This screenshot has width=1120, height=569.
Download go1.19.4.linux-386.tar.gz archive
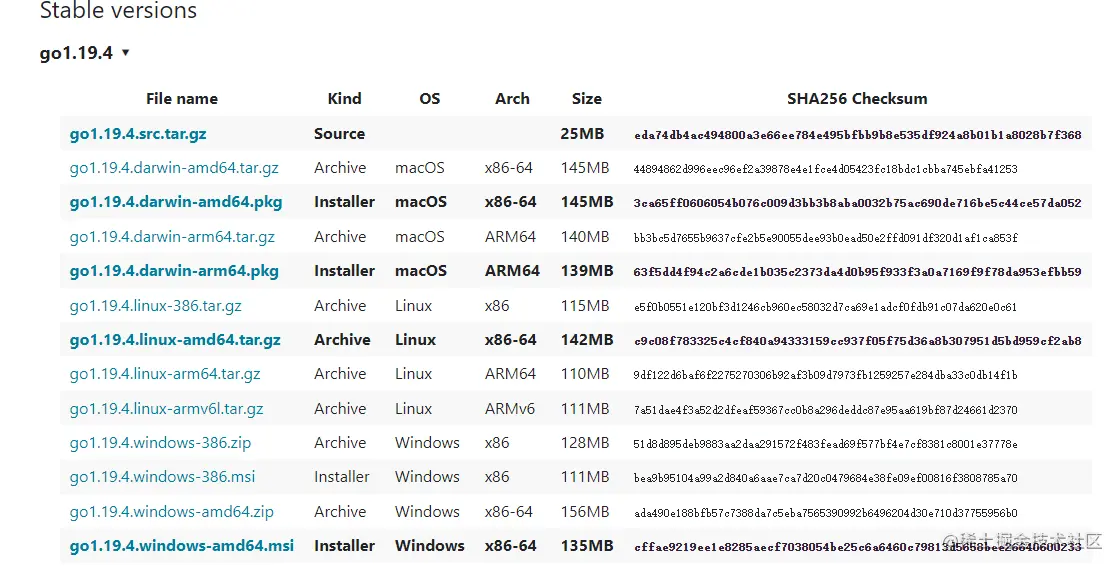click(156, 306)
